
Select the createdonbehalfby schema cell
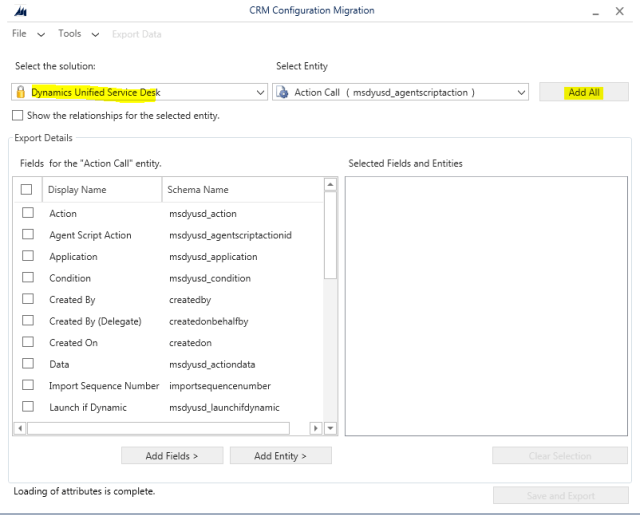(x=209, y=321)
